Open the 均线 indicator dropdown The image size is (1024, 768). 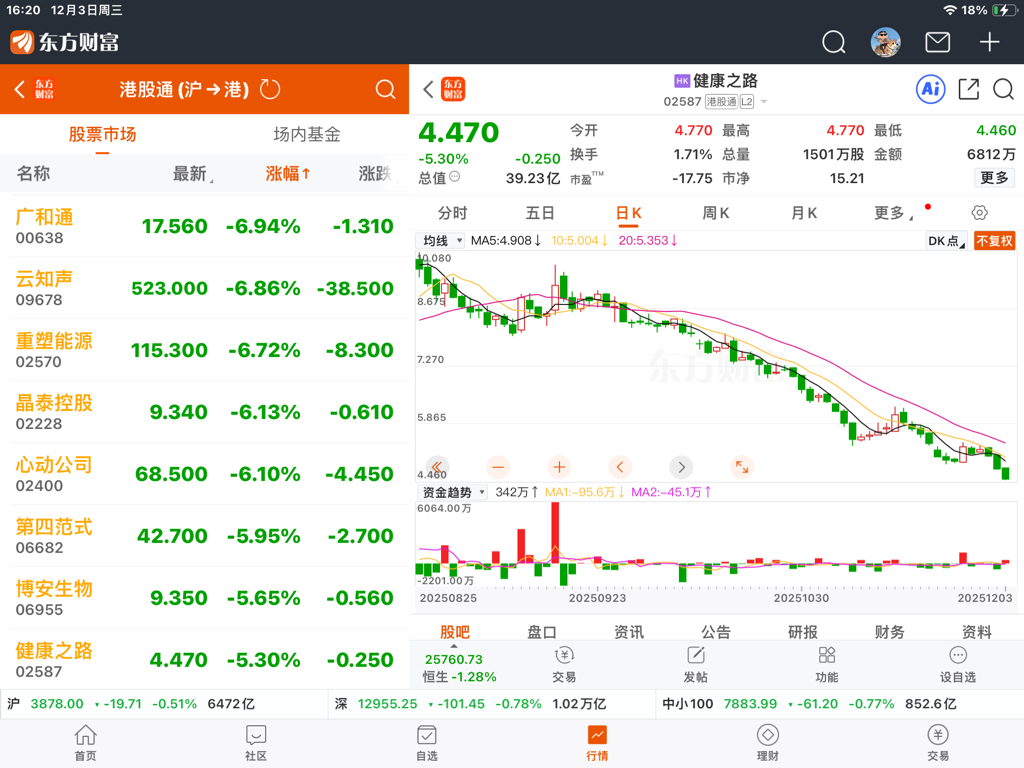coord(442,241)
